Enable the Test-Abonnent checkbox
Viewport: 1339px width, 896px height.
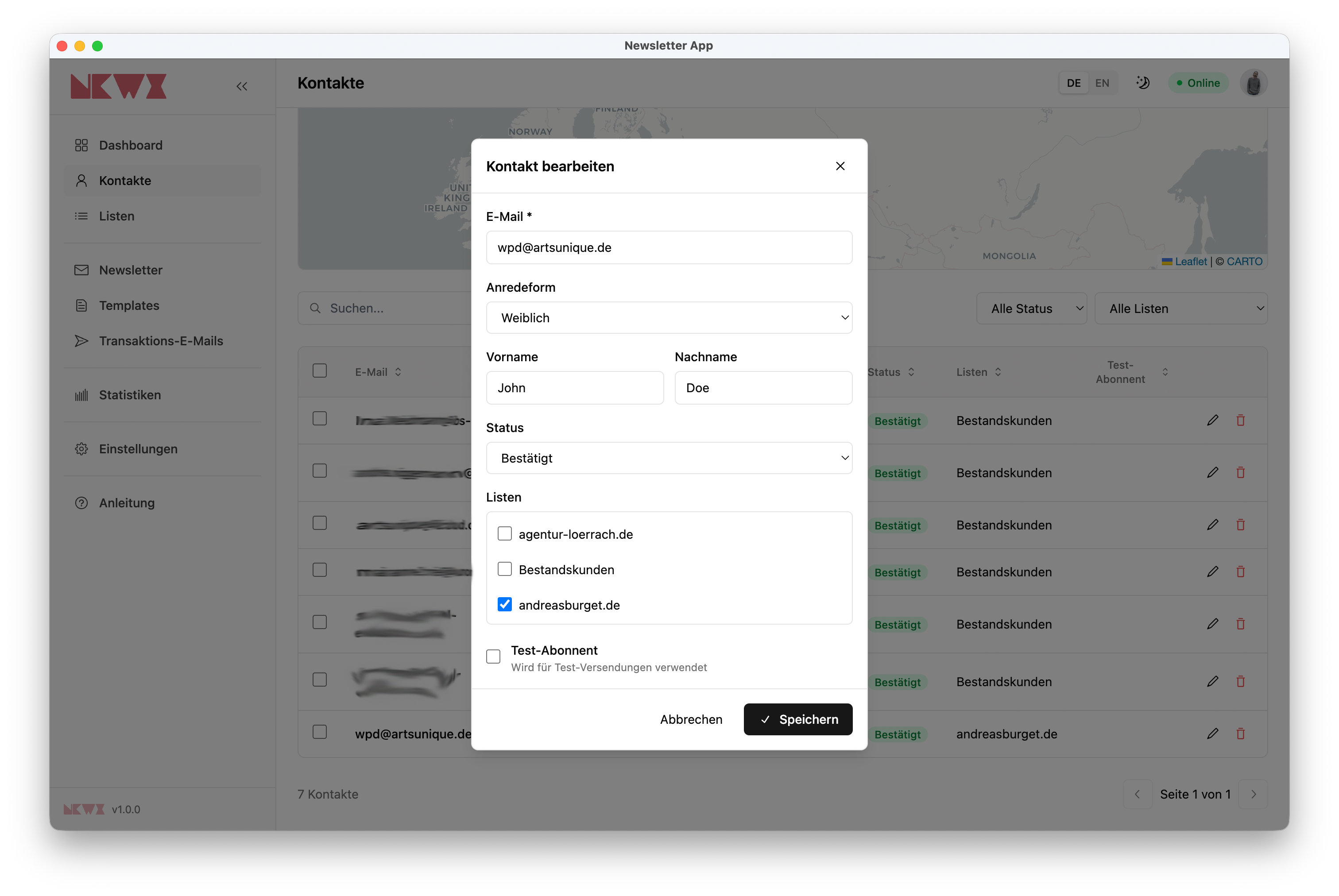coord(493,657)
